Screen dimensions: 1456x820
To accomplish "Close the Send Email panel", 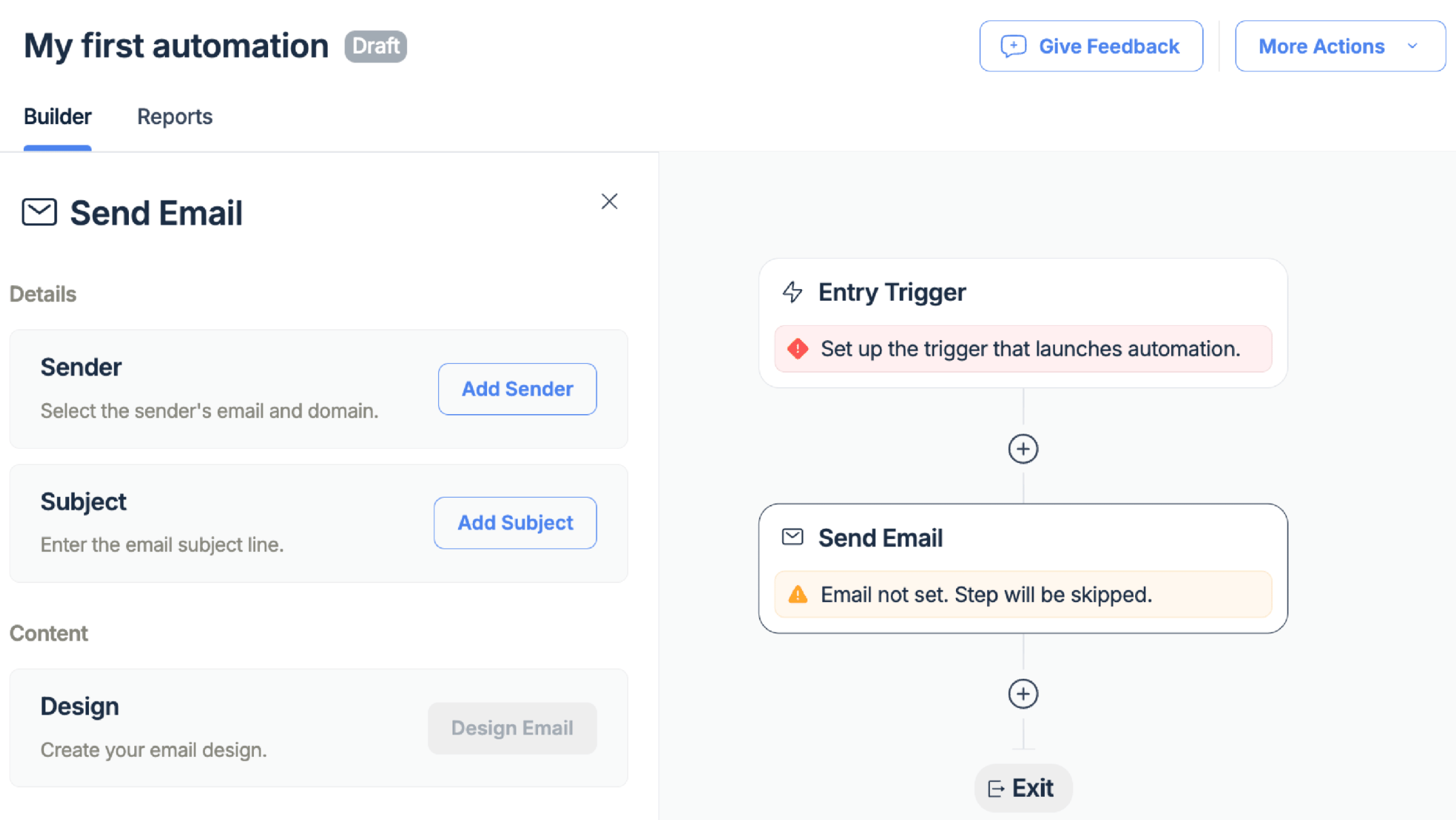I will pos(609,202).
